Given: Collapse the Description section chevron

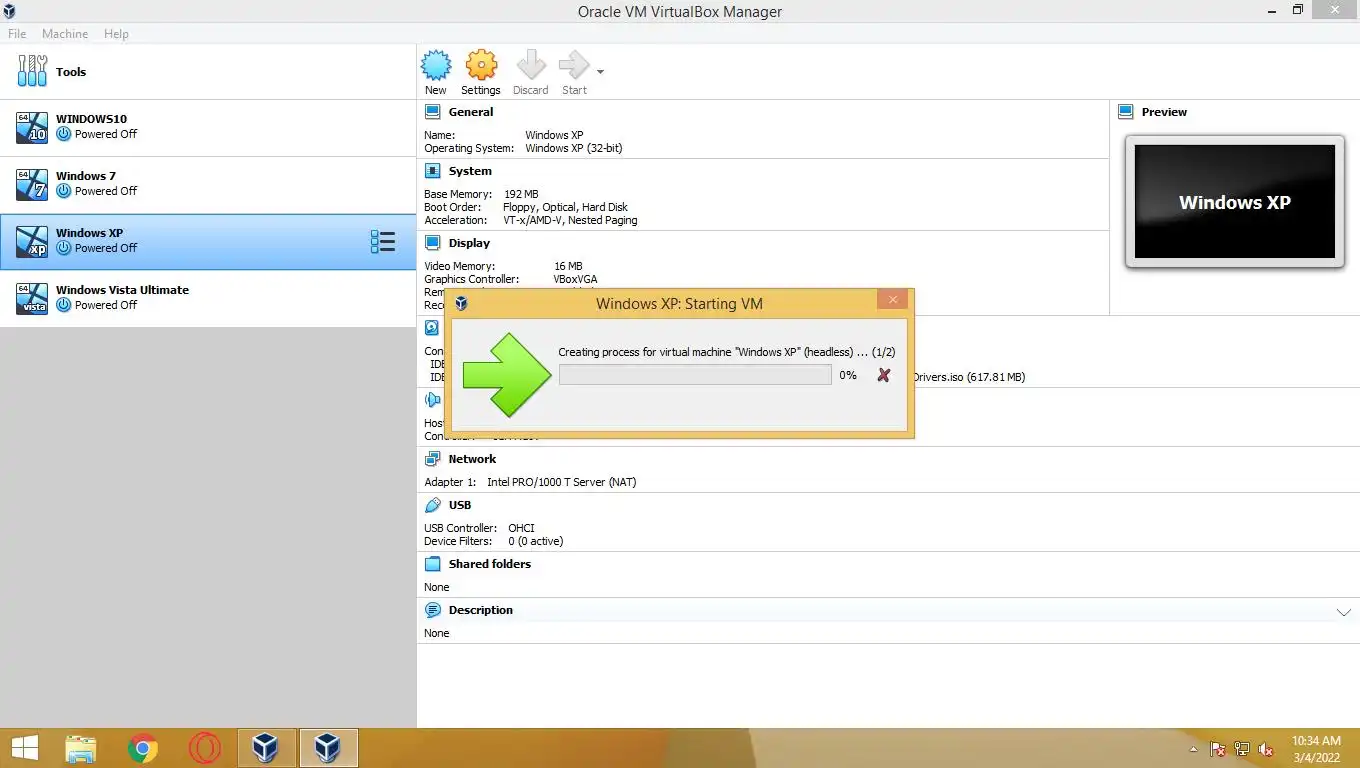Looking at the screenshot, I should [x=1343, y=612].
